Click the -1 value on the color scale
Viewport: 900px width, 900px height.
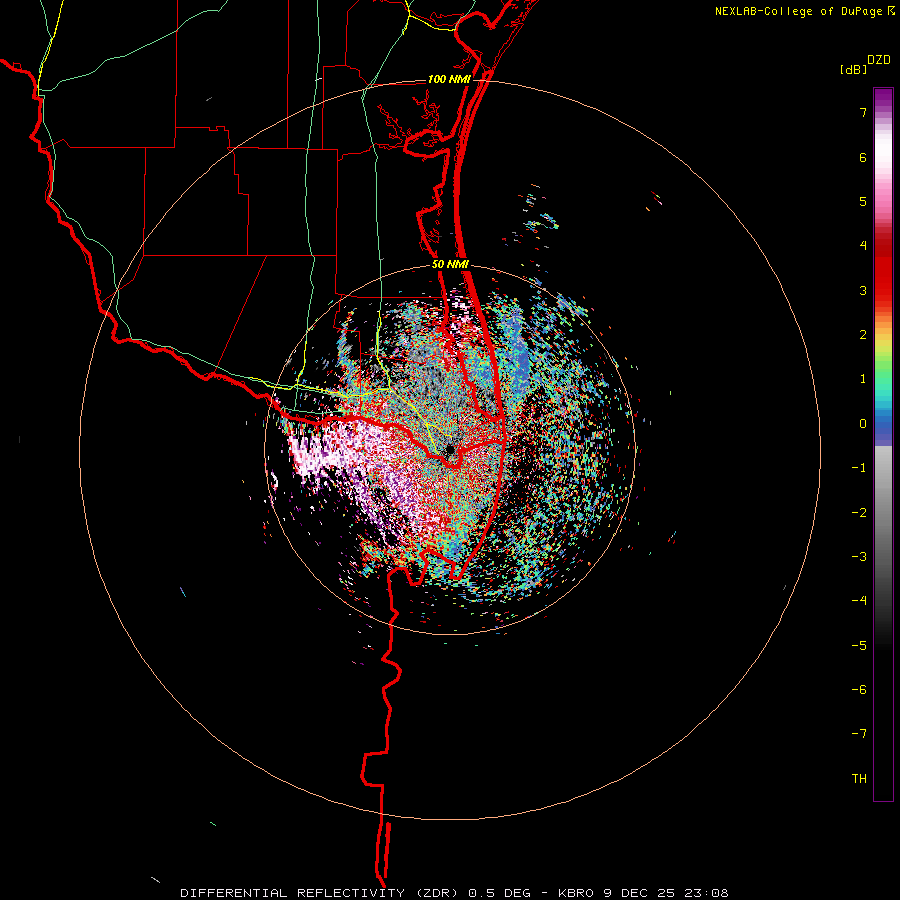pos(859,468)
